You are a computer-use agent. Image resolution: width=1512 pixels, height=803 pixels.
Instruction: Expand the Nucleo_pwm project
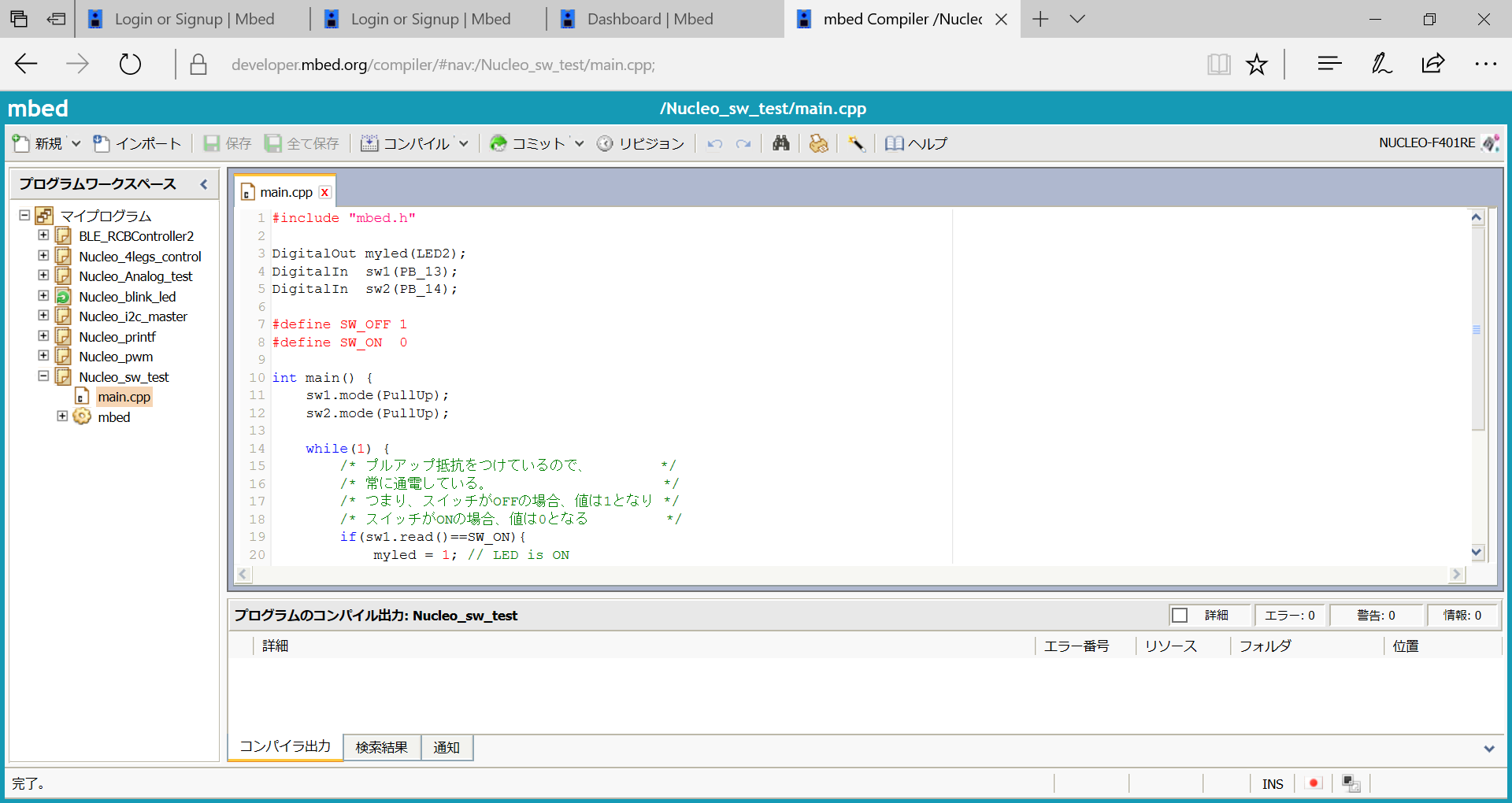pos(43,355)
